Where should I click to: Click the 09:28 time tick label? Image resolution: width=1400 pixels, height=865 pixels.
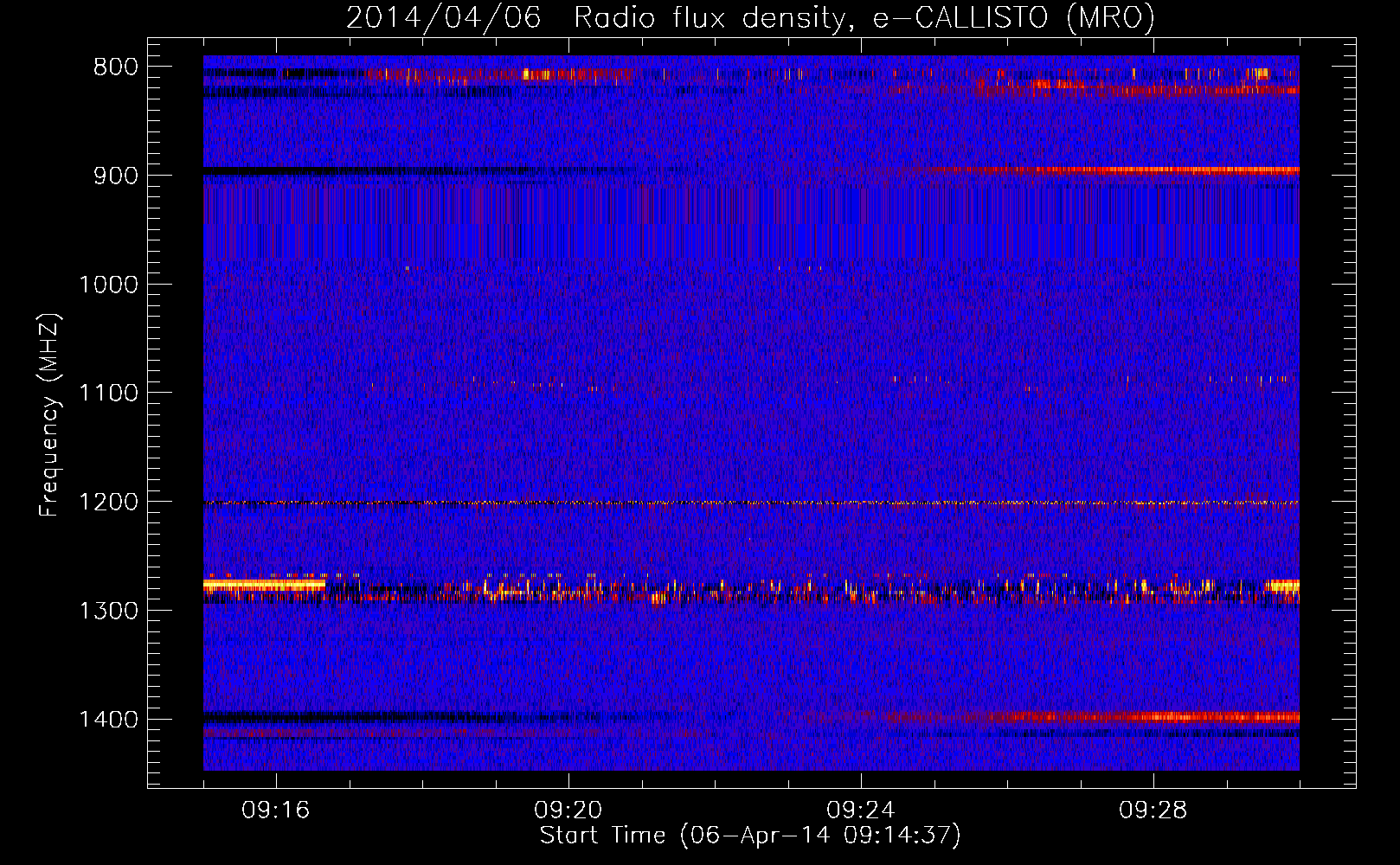click(1153, 811)
